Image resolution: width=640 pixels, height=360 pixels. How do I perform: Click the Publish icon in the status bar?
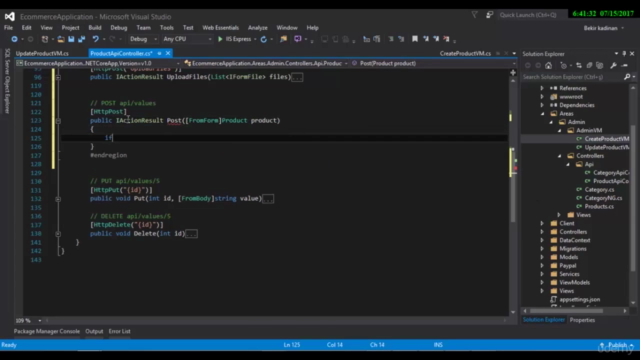pos(602,345)
